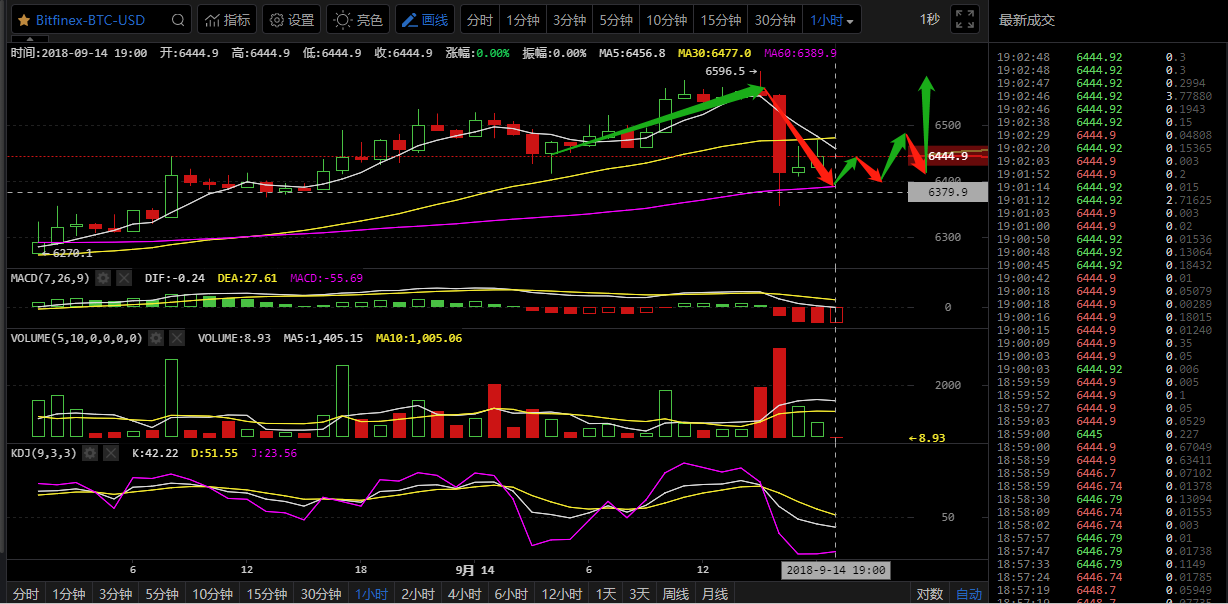The width and height of the screenshot is (1228, 604).
Task: Switch to 1天 daily timeframe tab
Action: [606, 594]
